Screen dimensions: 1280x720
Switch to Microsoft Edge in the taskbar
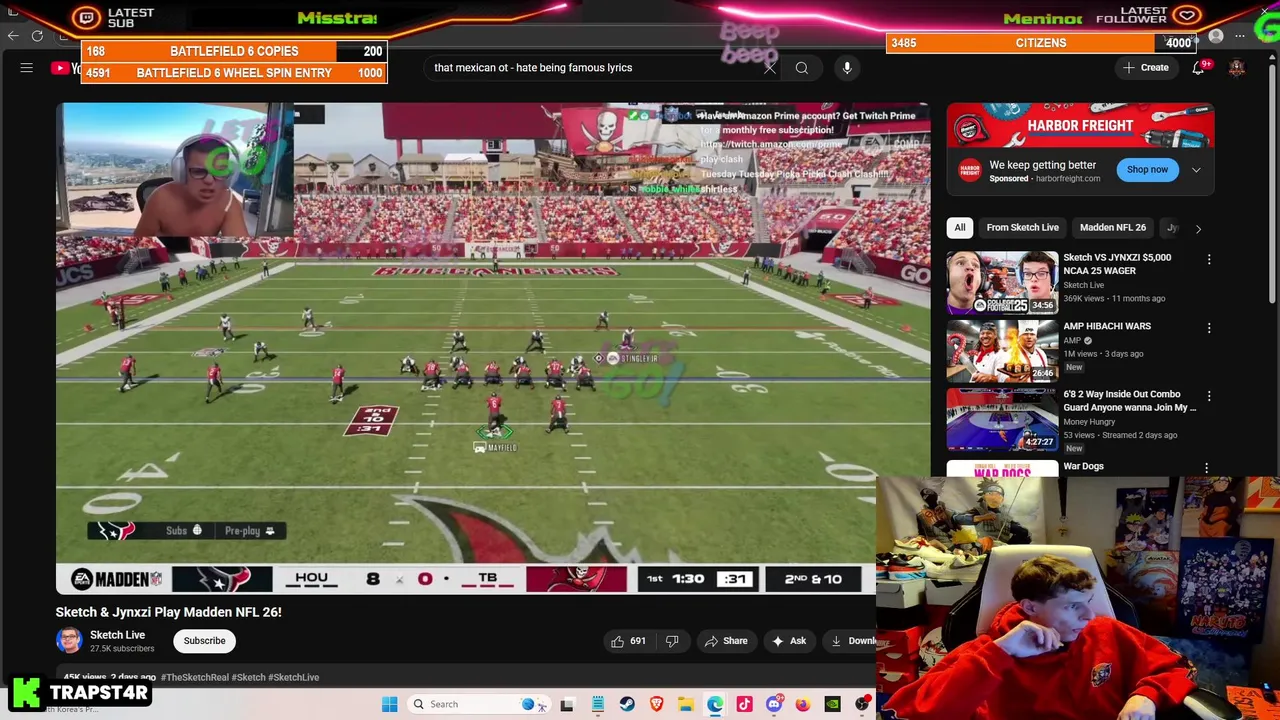pyautogui.click(x=715, y=704)
